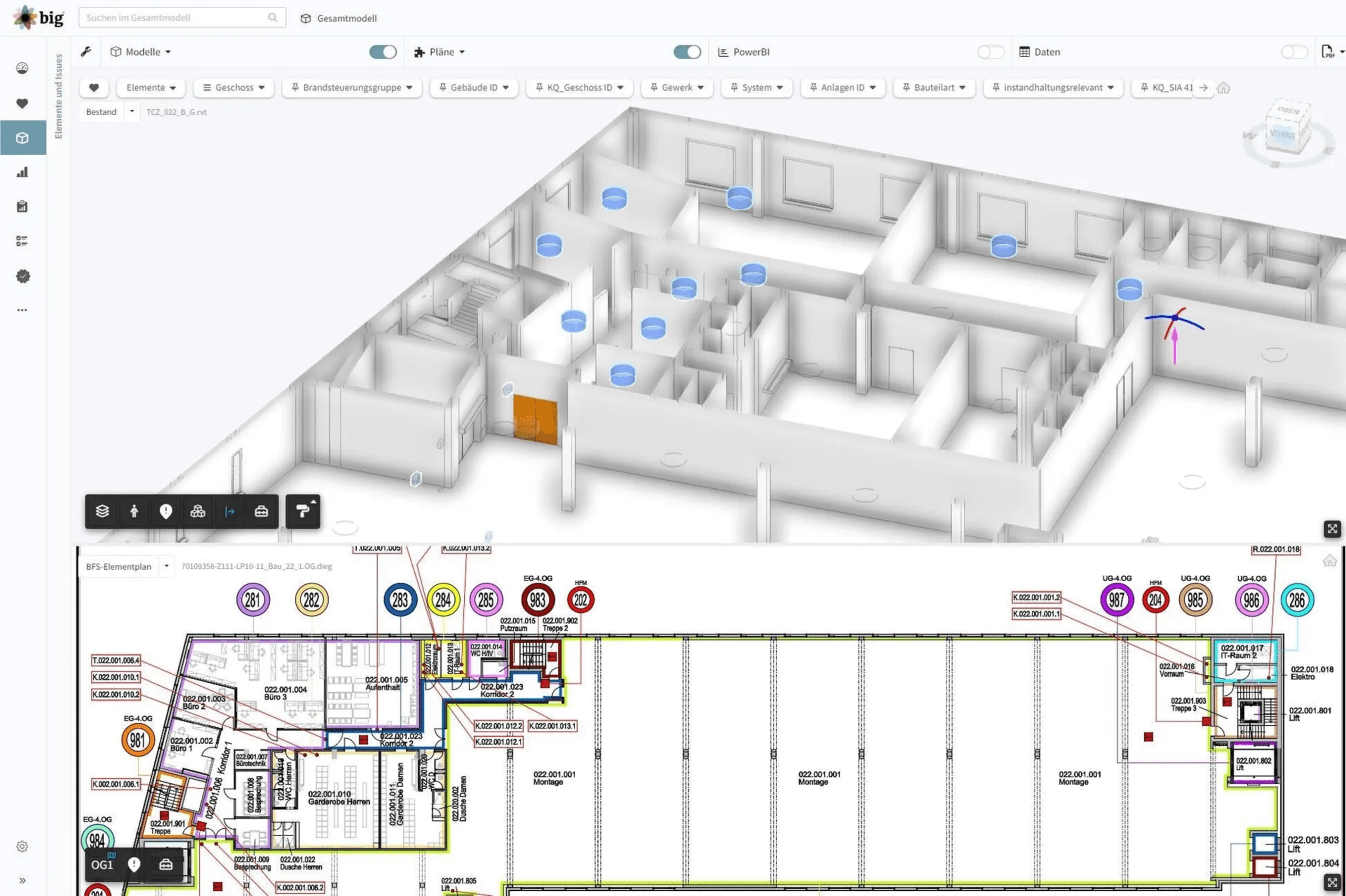Click the expand fullscreen icon of the 3D view
The image size is (1346, 896).
[1332, 529]
